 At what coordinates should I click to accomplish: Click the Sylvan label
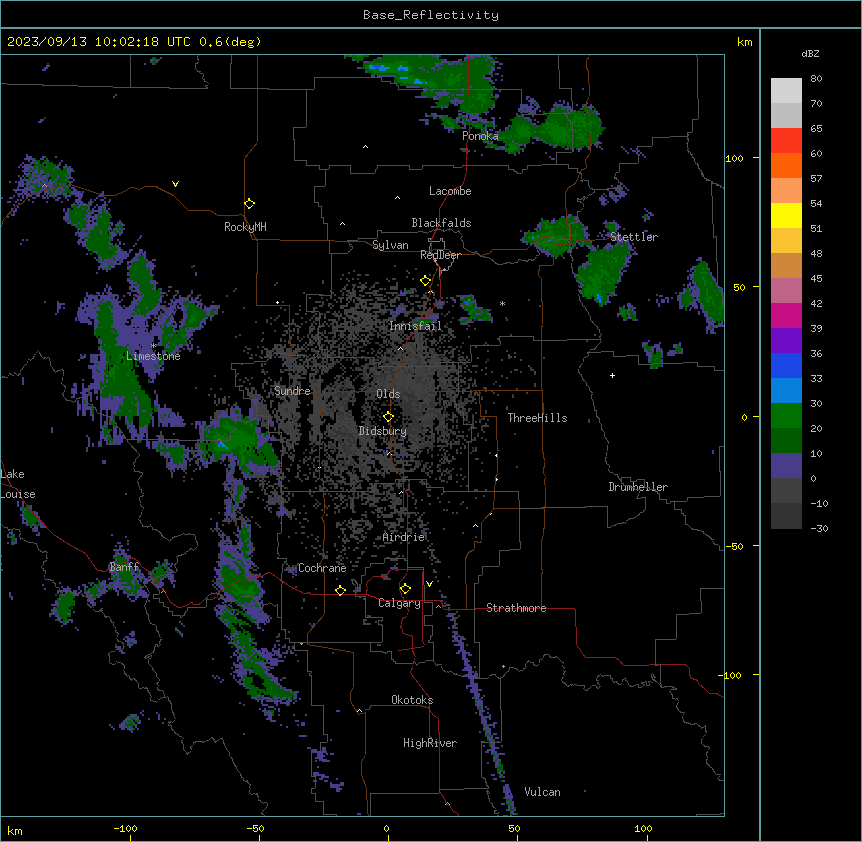[x=390, y=245]
